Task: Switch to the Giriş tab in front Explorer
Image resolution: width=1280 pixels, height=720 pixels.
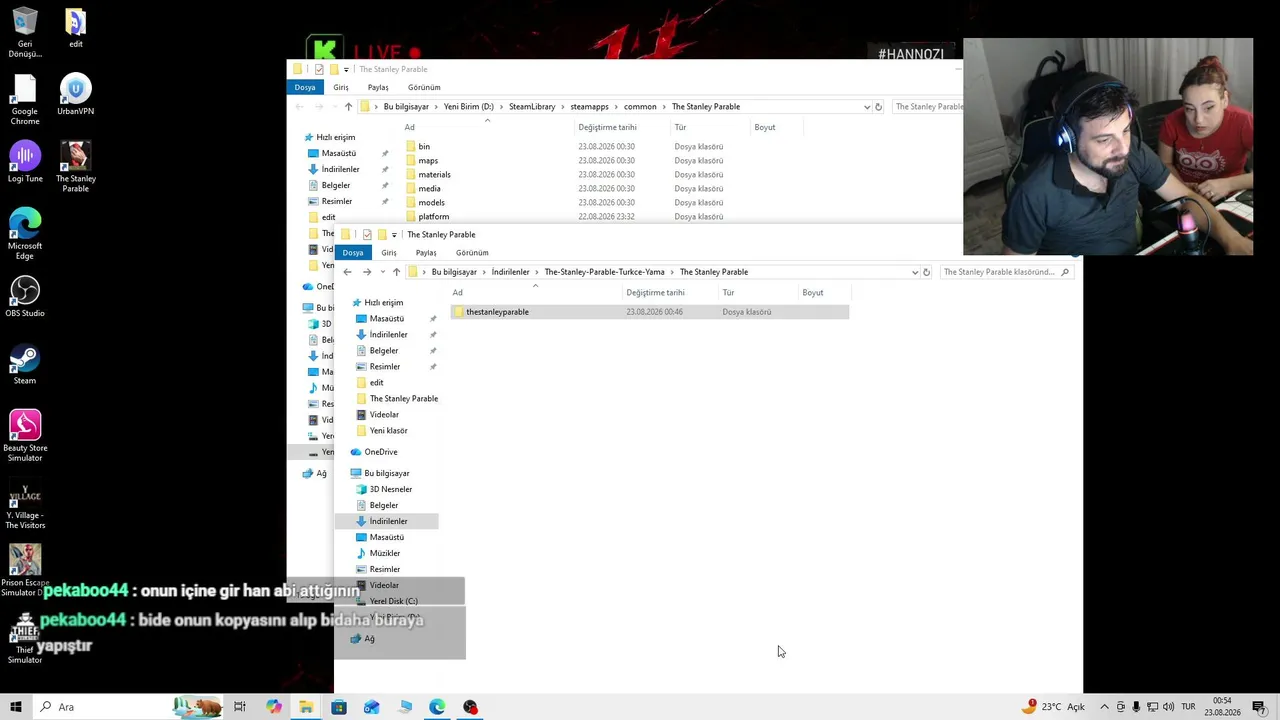Action: pos(389,253)
